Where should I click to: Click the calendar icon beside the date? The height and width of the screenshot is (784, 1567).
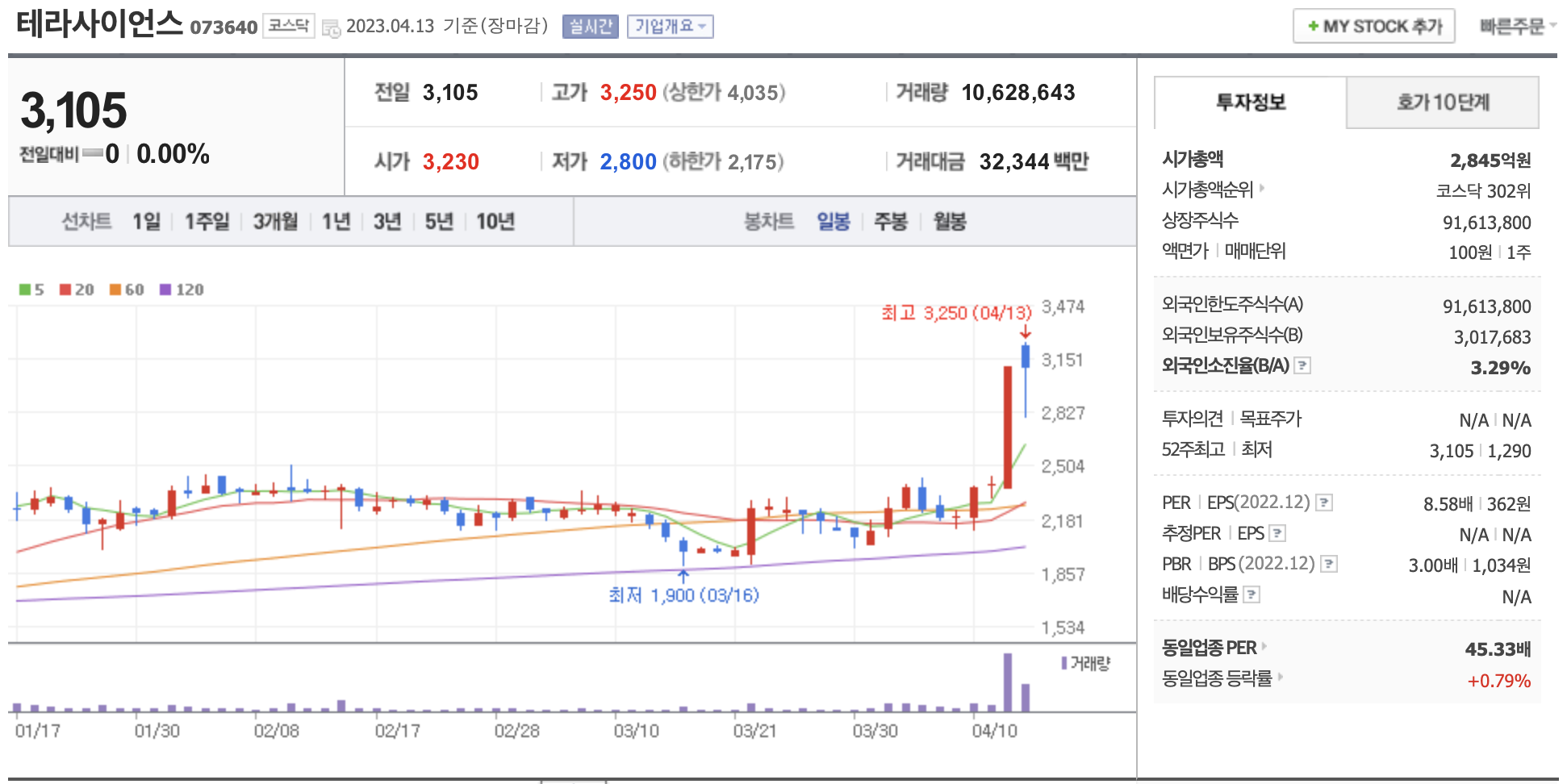point(331,28)
